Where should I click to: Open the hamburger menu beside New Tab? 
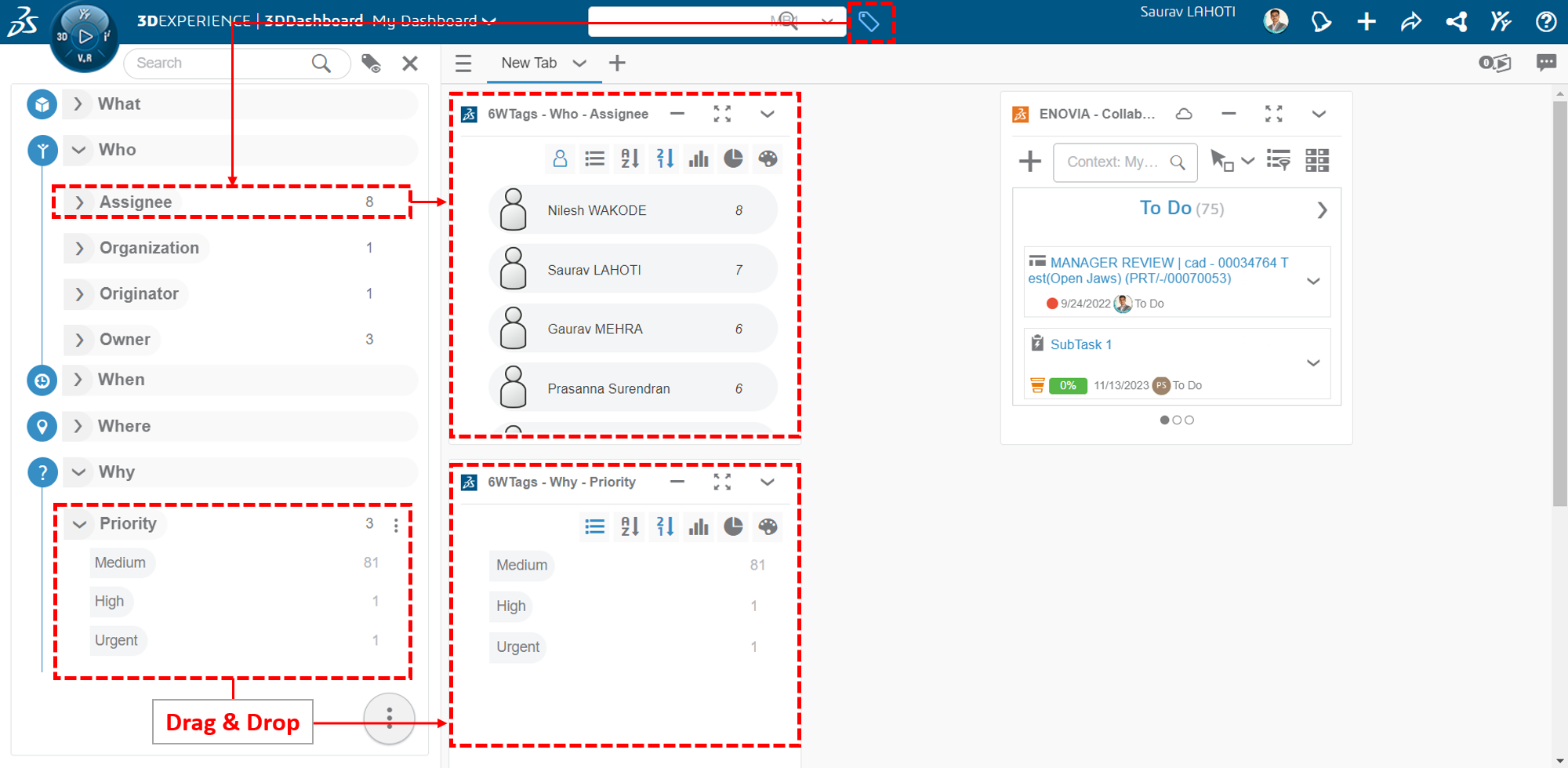tap(463, 63)
